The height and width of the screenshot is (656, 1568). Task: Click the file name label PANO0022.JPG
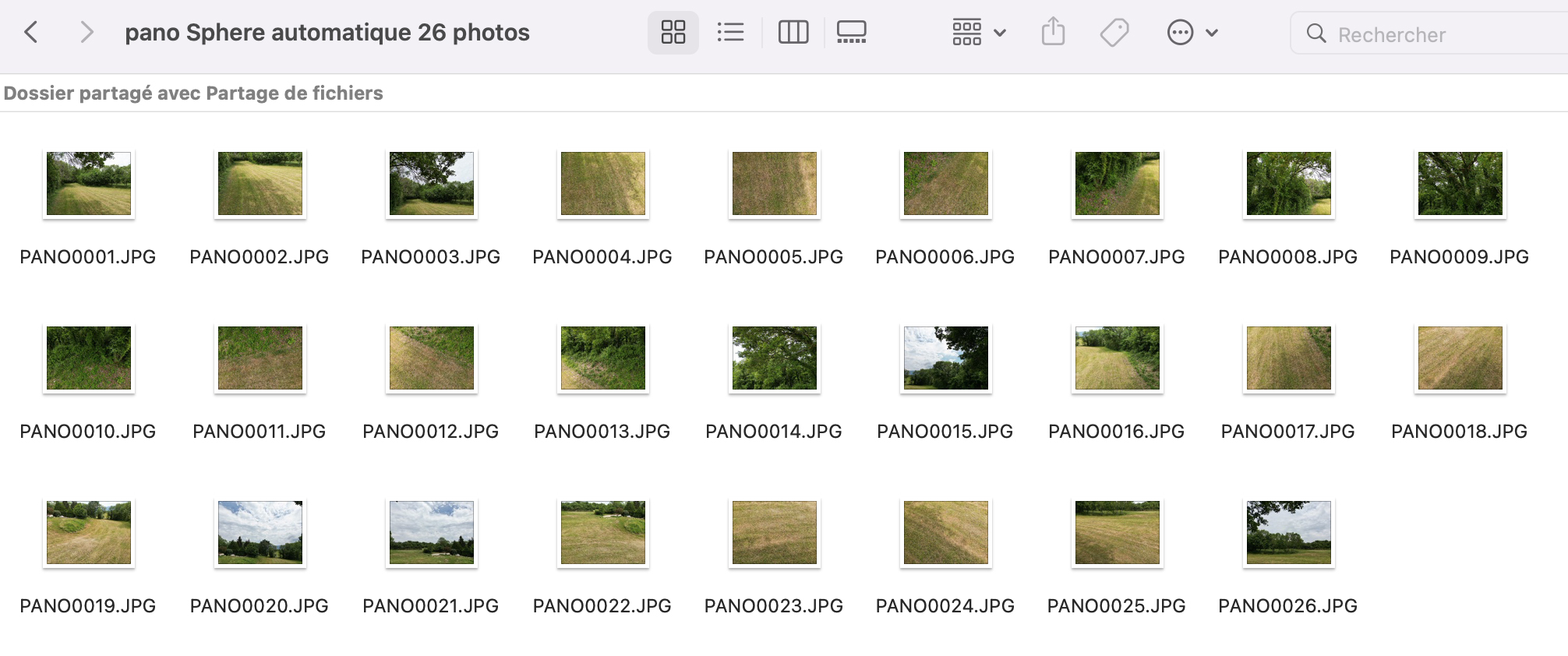pyautogui.click(x=602, y=606)
